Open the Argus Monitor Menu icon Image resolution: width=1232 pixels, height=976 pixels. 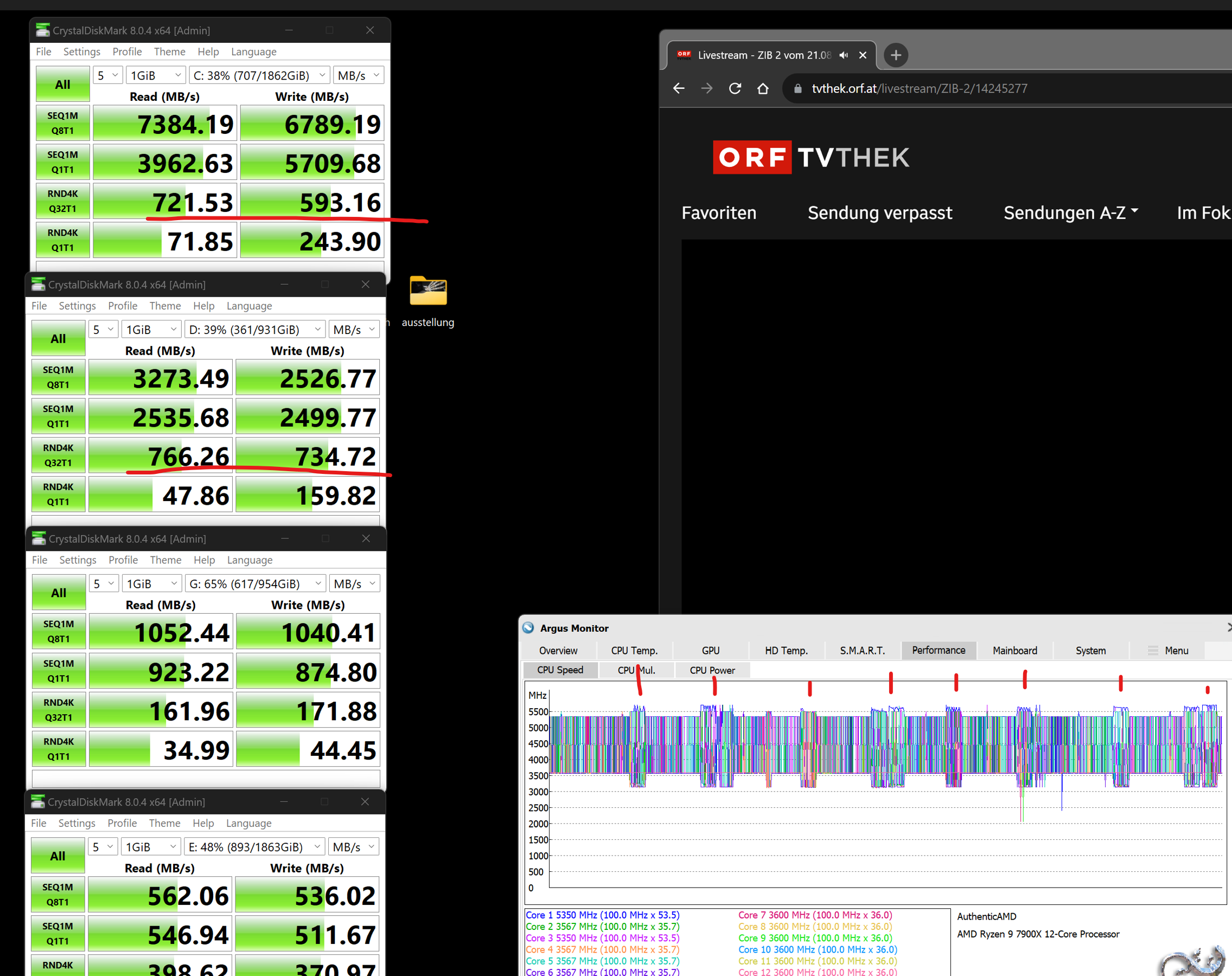click(1153, 651)
